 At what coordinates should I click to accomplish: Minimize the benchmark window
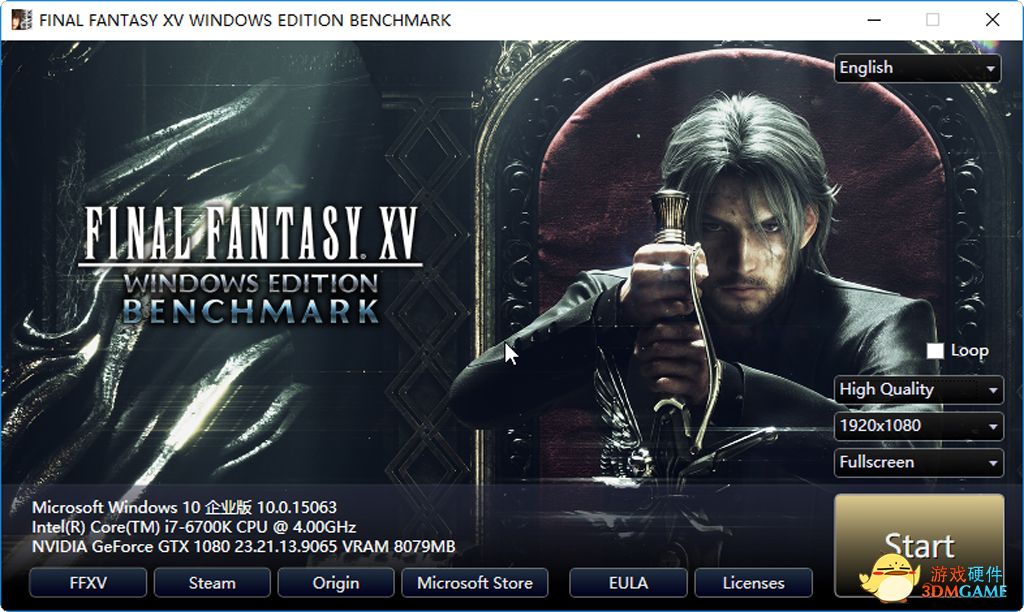[874, 20]
